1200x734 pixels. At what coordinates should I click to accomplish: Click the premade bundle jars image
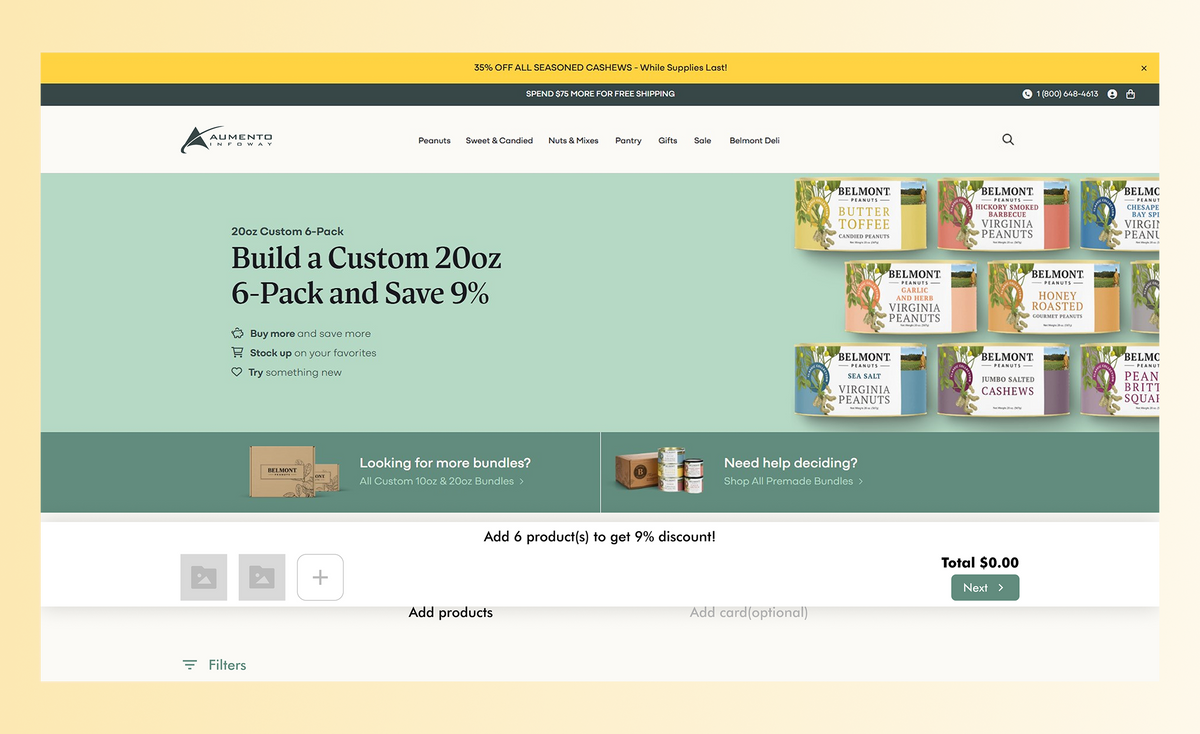661,472
